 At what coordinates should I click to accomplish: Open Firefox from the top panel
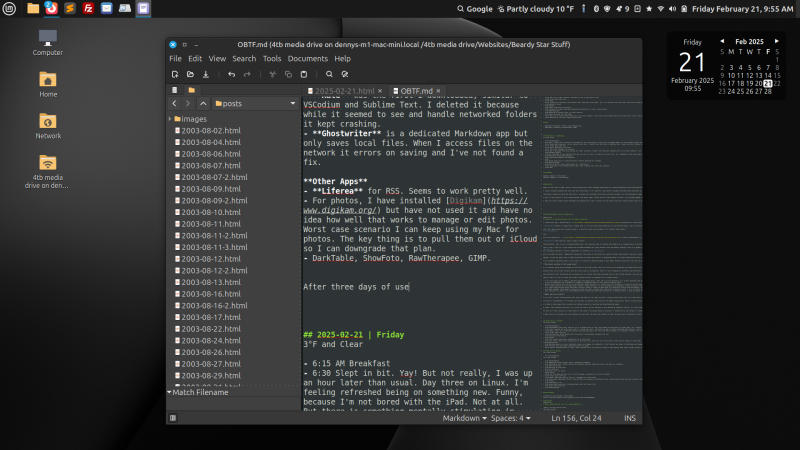[51, 8]
